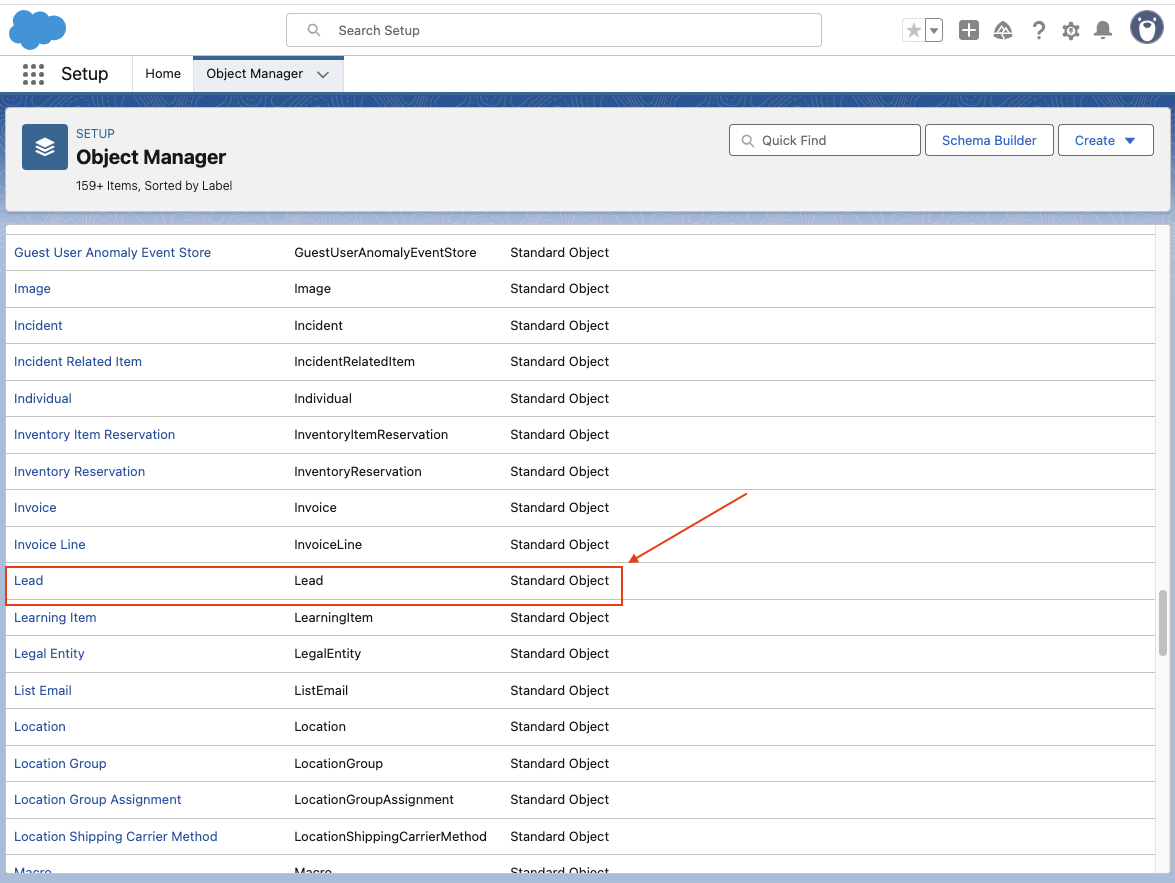Open the Trailhead guidance icon
The image size is (1175, 883).
click(1003, 31)
